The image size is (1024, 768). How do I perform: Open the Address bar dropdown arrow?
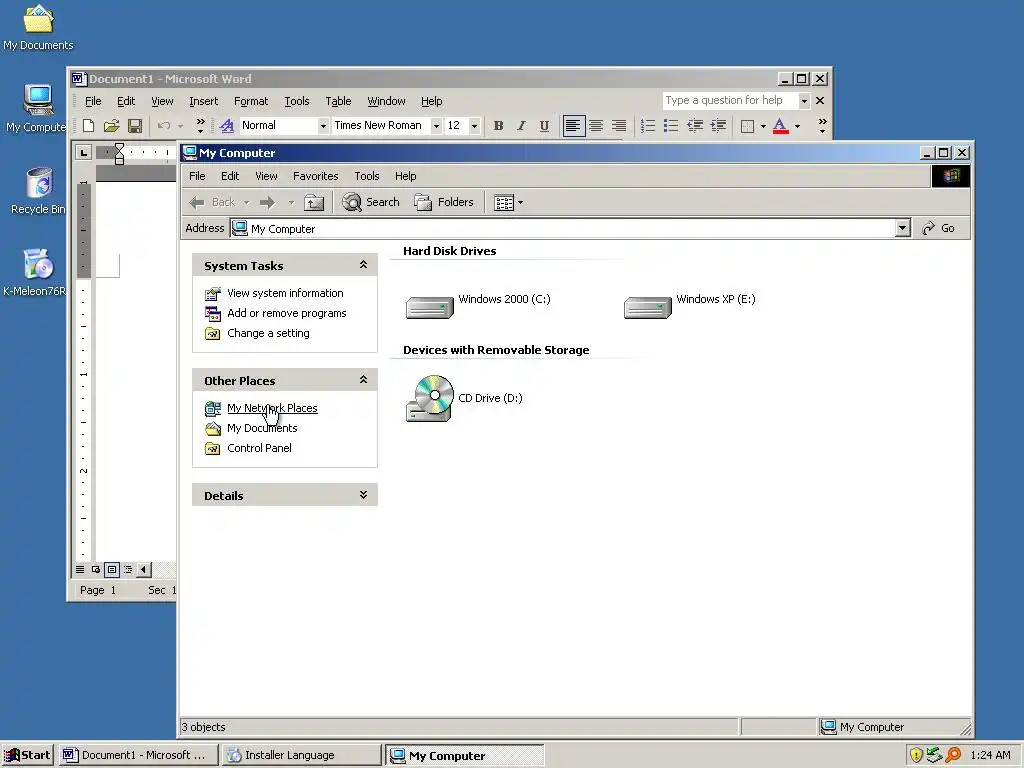pyautogui.click(x=903, y=228)
